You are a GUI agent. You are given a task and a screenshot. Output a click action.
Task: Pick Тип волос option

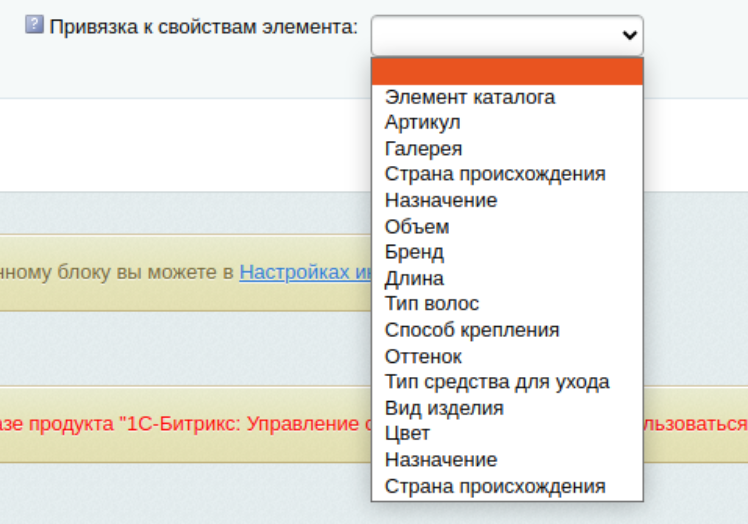click(507, 304)
